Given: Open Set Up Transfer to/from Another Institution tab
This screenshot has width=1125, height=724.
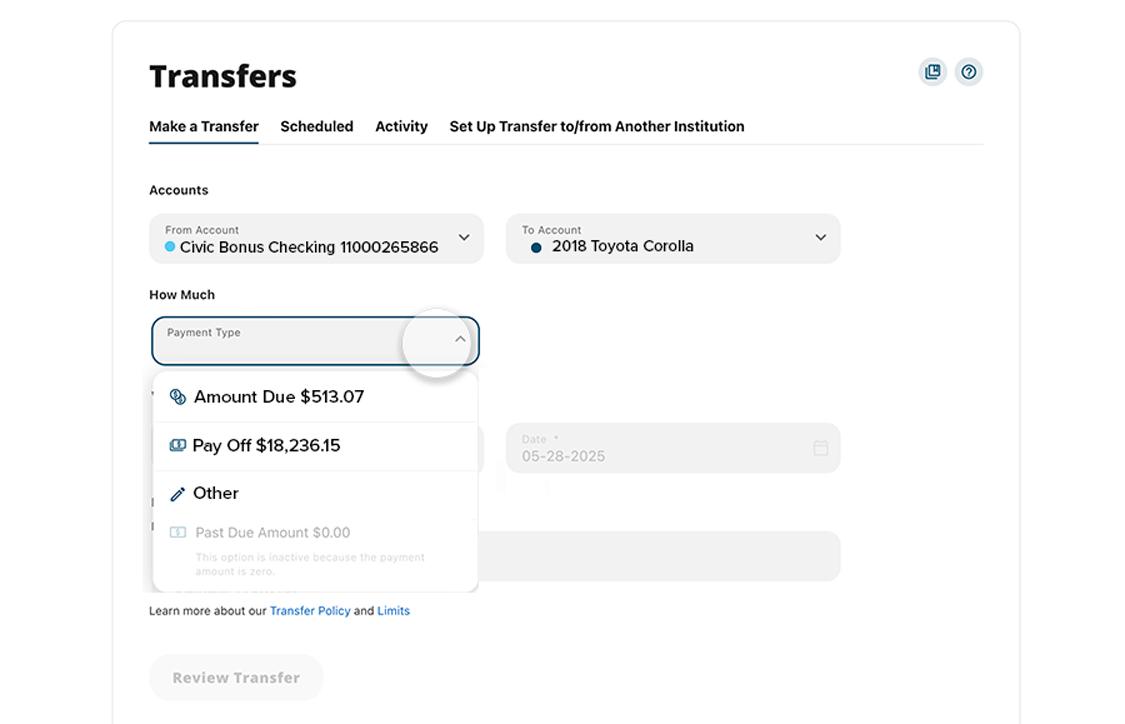Looking at the screenshot, I should click(597, 126).
